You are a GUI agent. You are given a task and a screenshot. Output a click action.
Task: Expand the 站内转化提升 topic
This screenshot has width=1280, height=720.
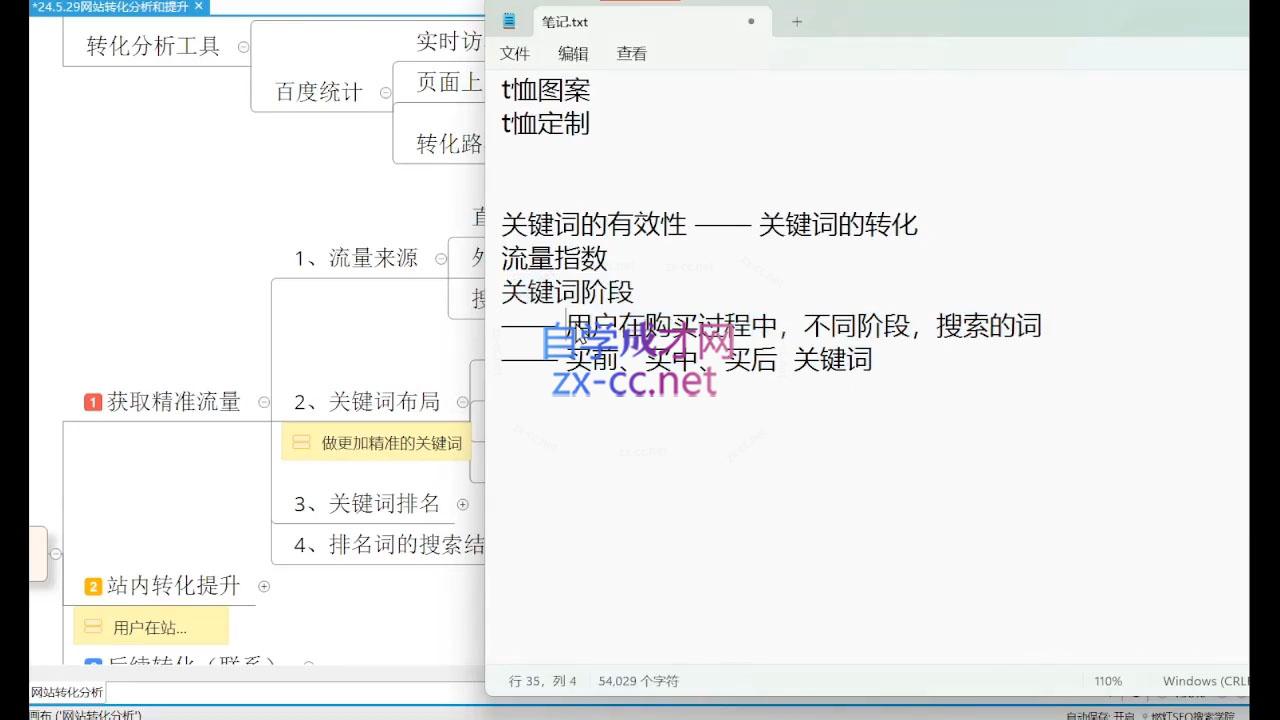[264, 586]
